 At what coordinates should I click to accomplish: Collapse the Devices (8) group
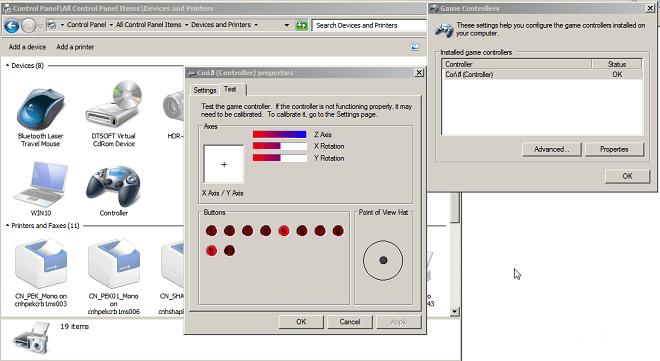pyautogui.click(x=7, y=66)
